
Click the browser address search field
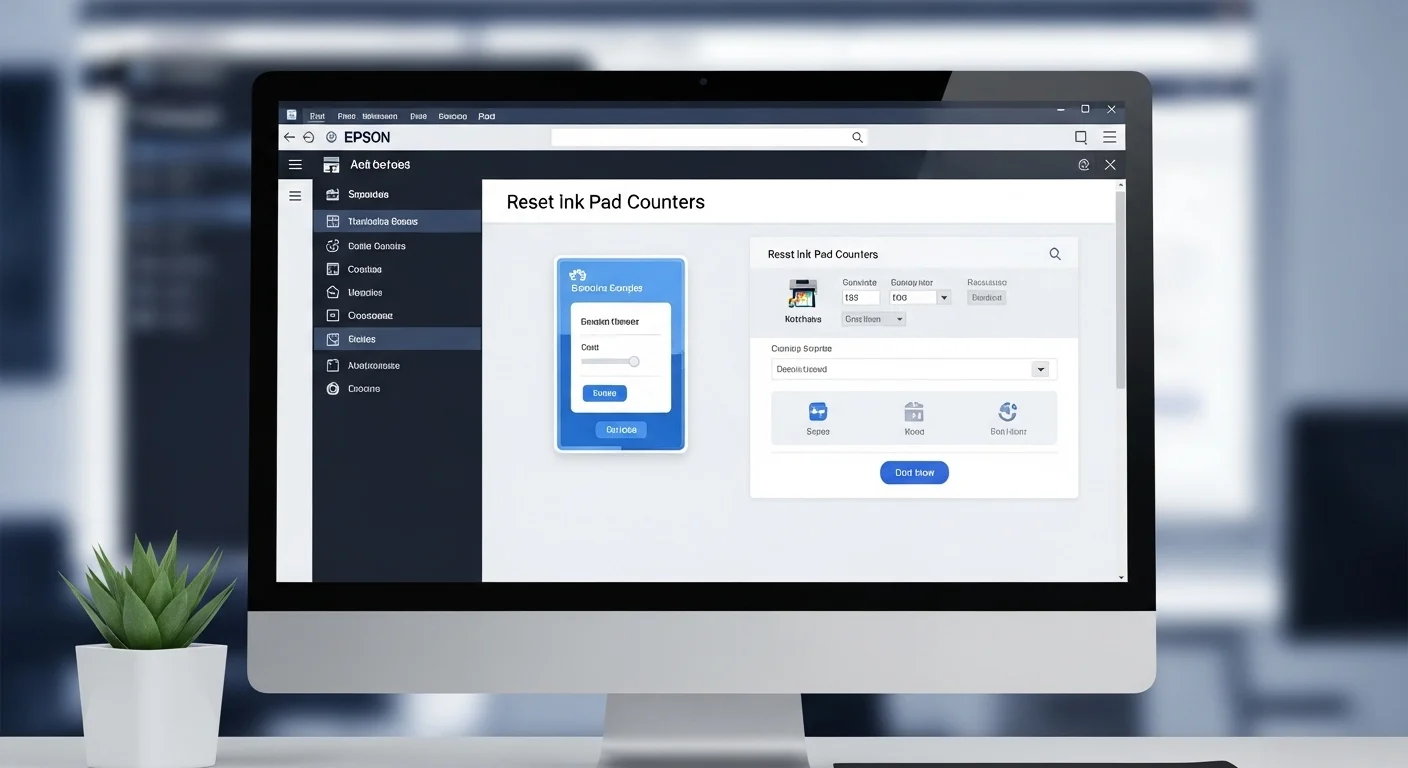pyautogui.click(x=709, y=137)
